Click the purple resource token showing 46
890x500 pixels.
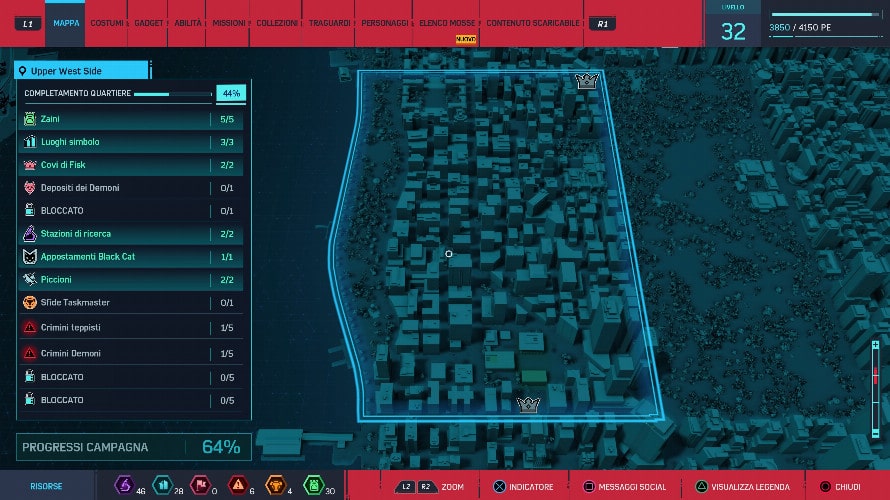click(x=124, y=486)
